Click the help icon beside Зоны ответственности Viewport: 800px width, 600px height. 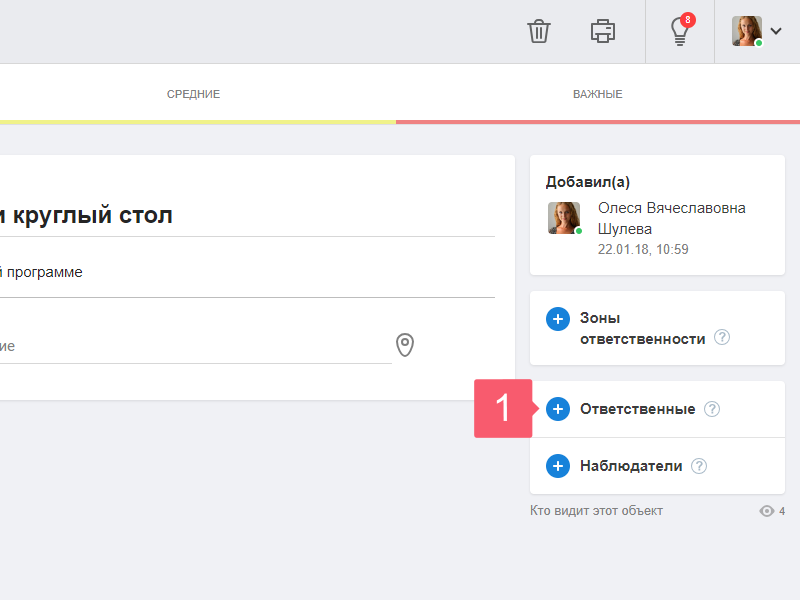point(721,337)
